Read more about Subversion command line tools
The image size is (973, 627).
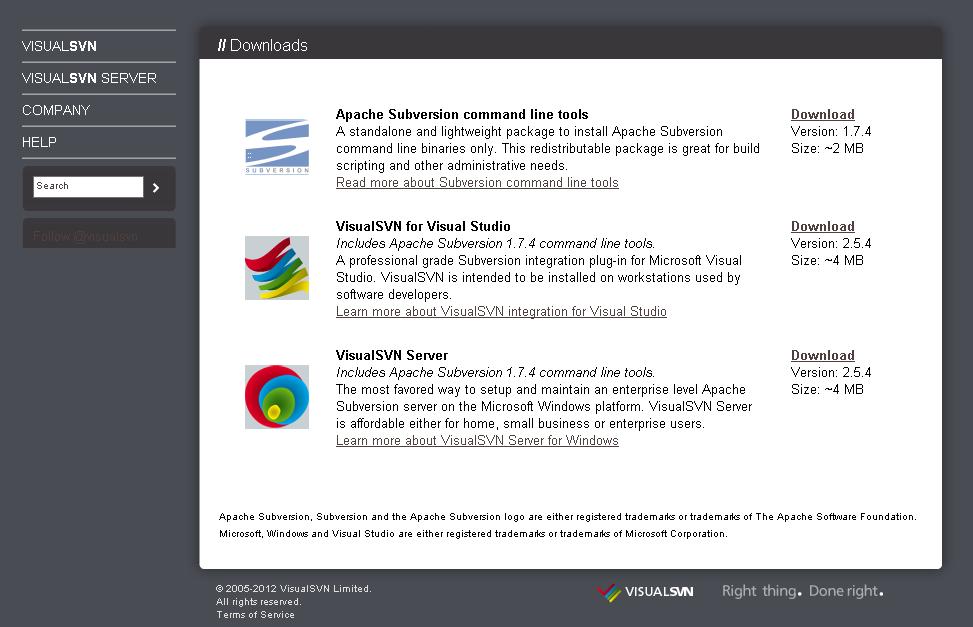click(x=477, y=183)
